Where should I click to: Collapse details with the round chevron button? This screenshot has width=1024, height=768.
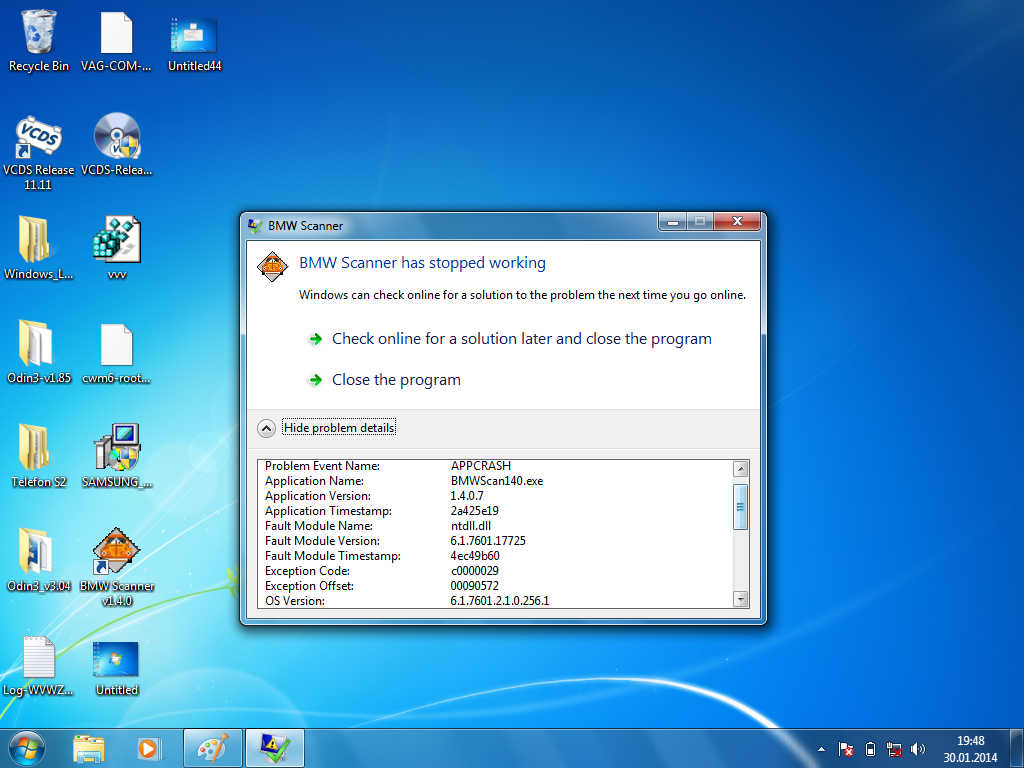(266, 428)
